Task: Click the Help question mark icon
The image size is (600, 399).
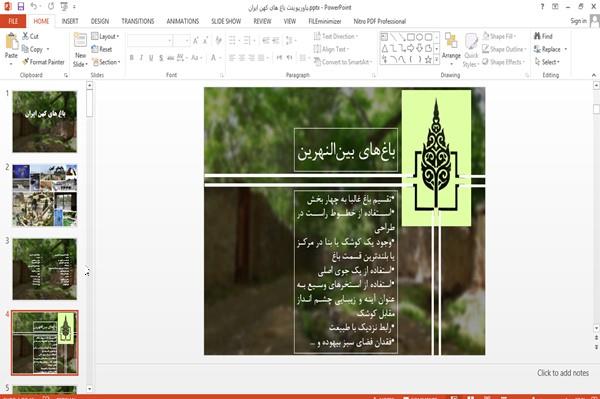Action: [x=542, y=7]
